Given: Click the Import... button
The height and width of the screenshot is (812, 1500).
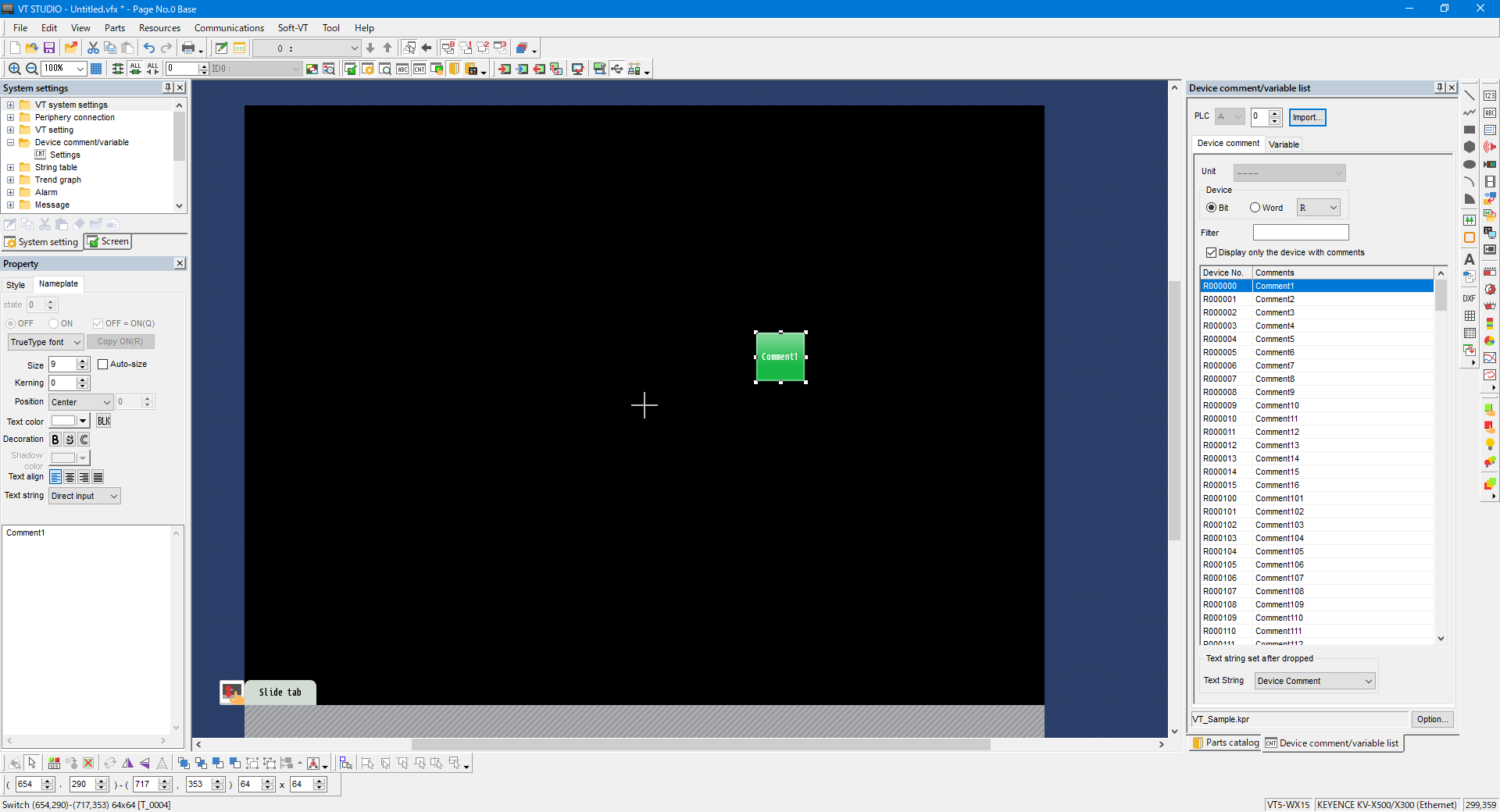Looking at the screenshot, I should pos(1307,117).
